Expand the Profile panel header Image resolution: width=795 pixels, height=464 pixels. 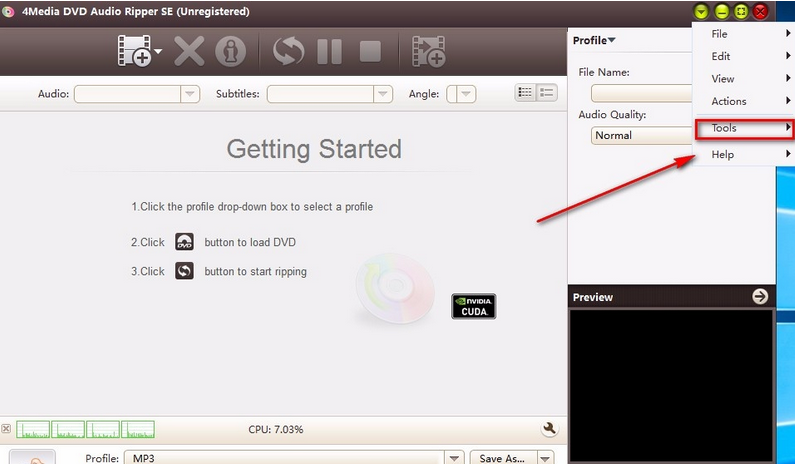pyautogui.click(x=594, y=40)
